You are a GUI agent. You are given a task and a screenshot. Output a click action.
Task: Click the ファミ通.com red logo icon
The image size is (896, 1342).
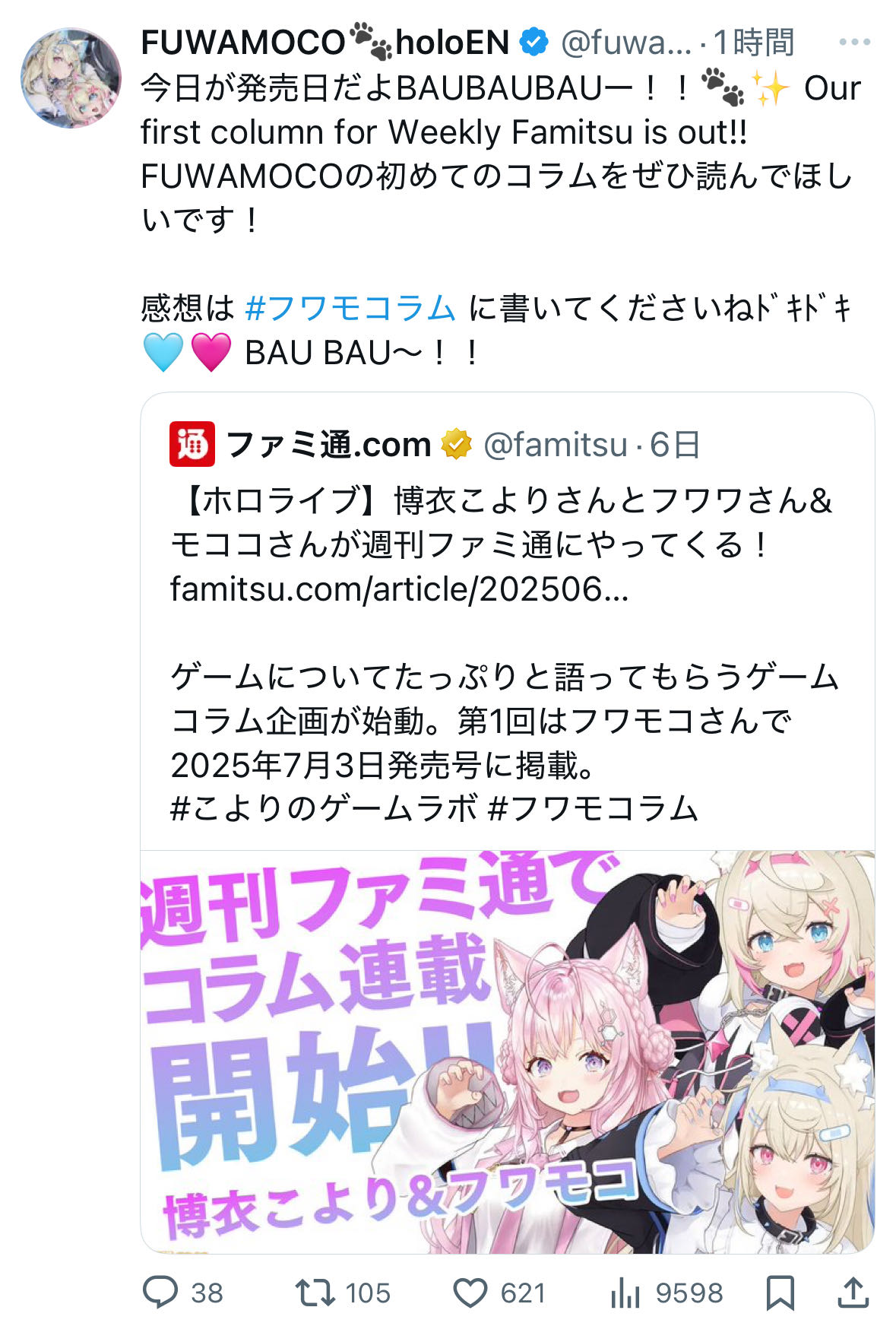tap(192, 444)
